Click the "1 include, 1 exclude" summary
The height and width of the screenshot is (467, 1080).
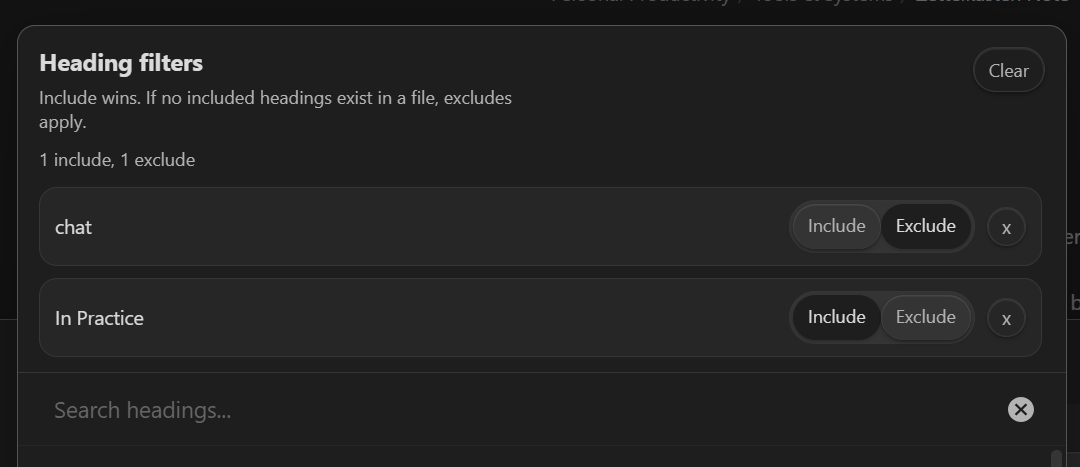[x=117, y=160]
